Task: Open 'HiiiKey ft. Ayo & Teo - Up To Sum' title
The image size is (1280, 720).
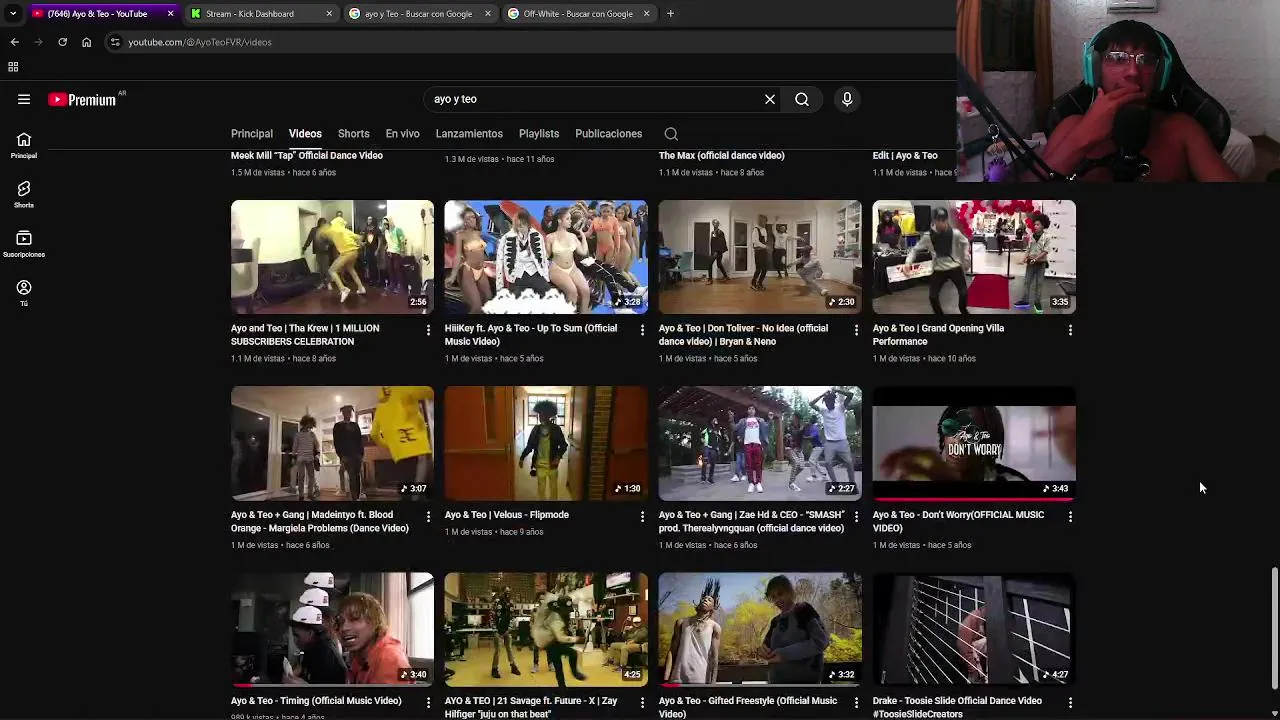Action: [531, 335]
